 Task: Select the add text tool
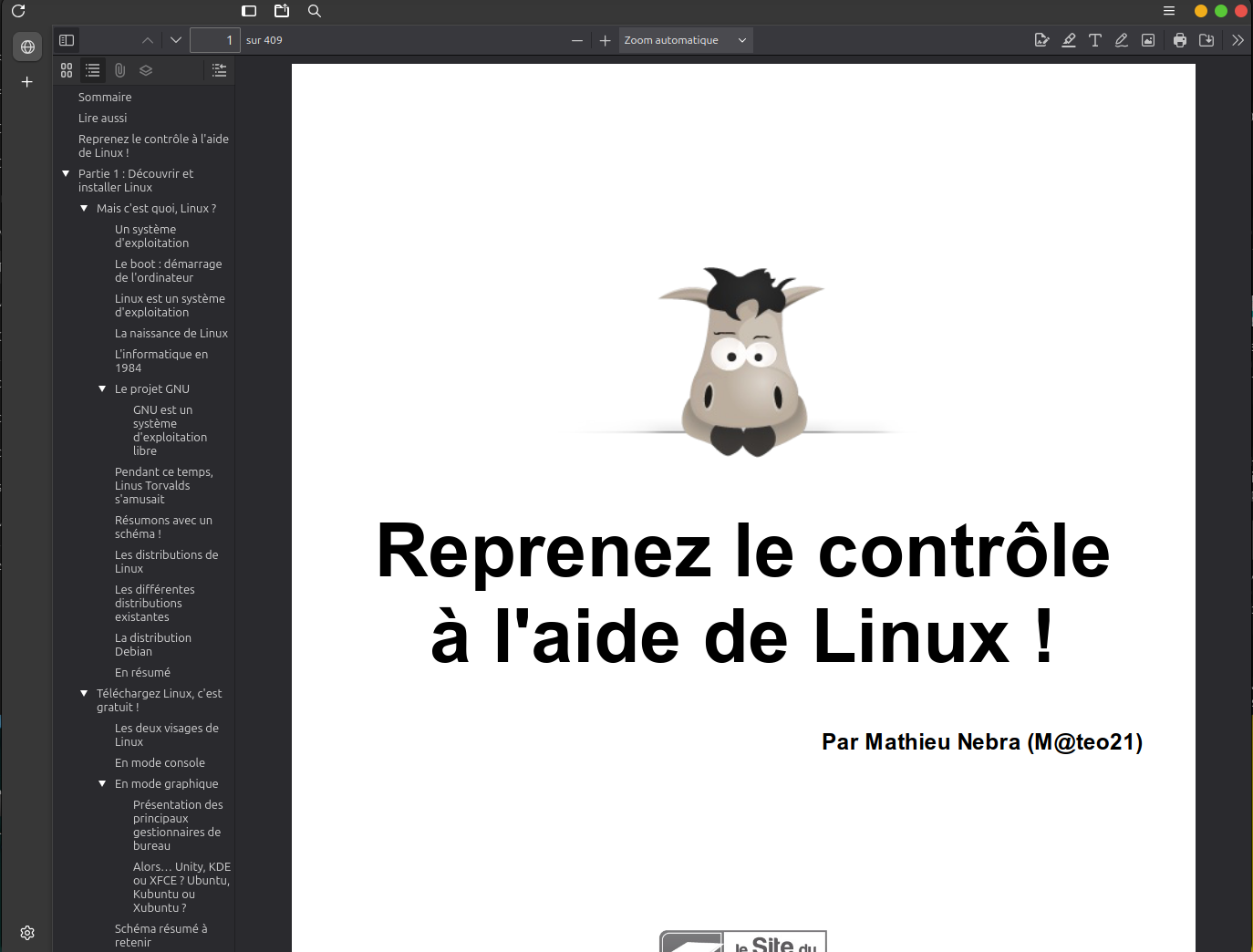click(1095, 40)
